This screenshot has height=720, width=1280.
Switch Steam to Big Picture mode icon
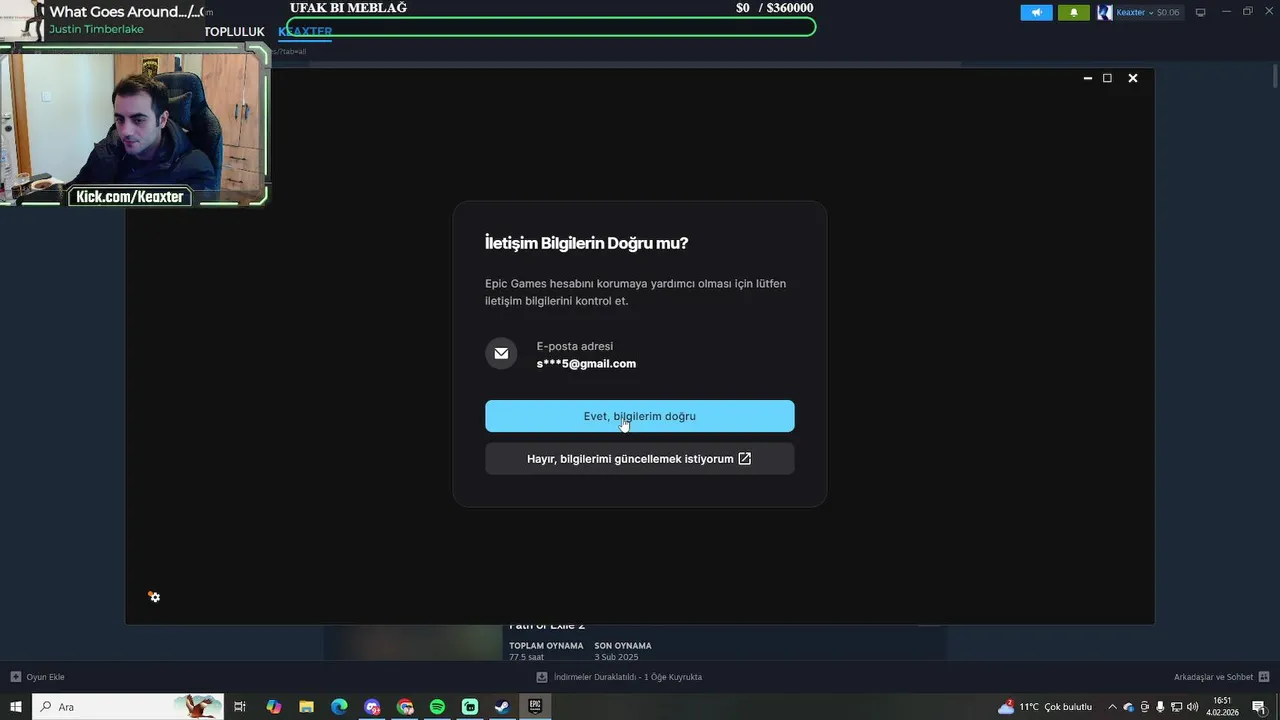tap(1201, 12)
